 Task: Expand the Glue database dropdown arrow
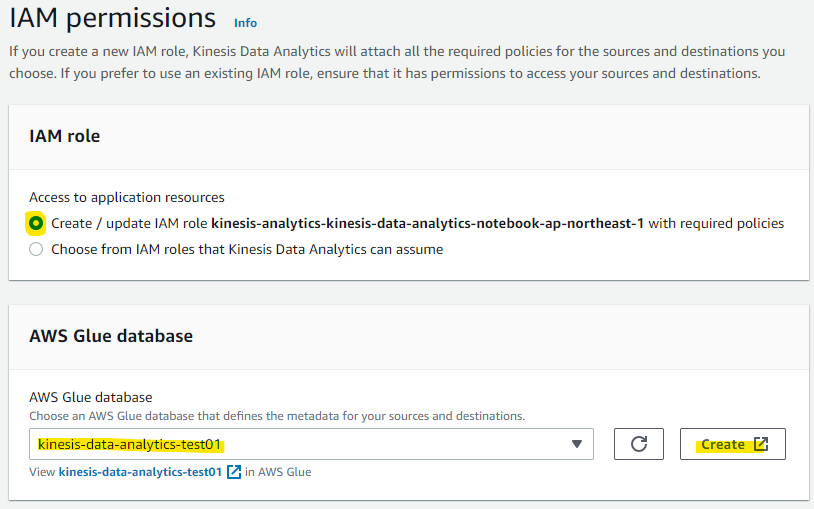pyautogui.click(x=576, y=444)
